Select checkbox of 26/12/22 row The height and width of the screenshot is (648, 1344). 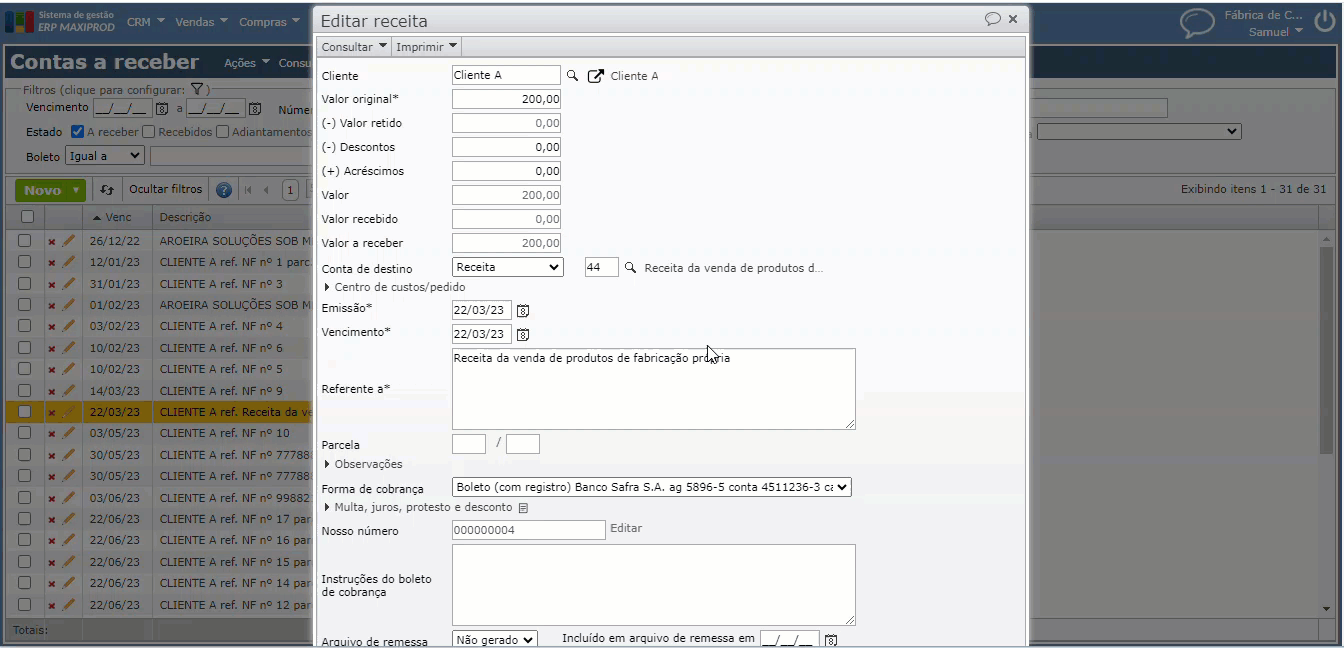click(25, 240)
